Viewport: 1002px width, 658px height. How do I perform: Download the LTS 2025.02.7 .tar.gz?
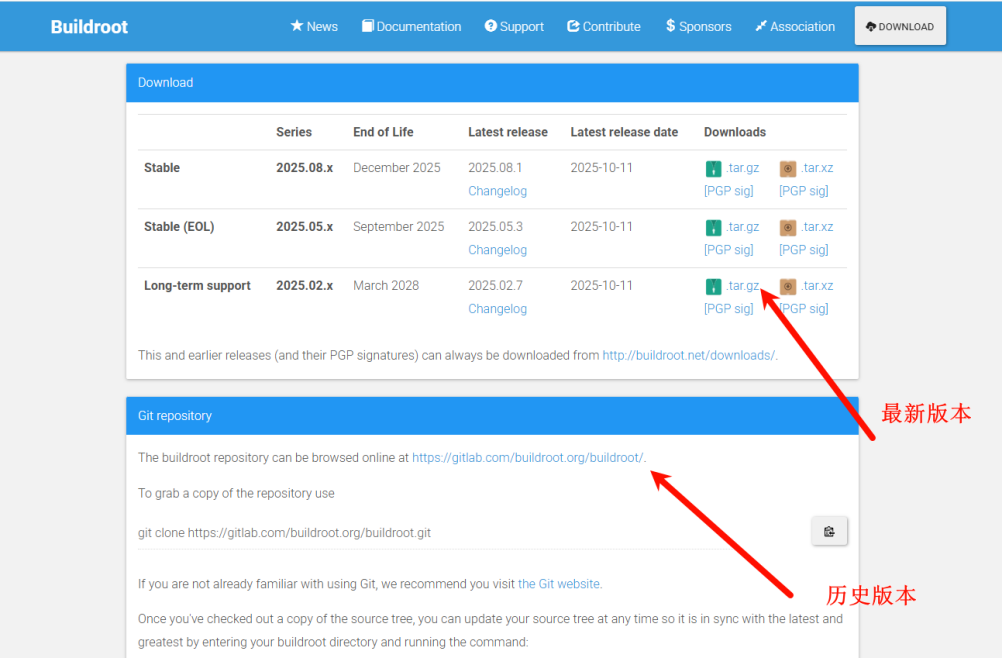(743, 286)
